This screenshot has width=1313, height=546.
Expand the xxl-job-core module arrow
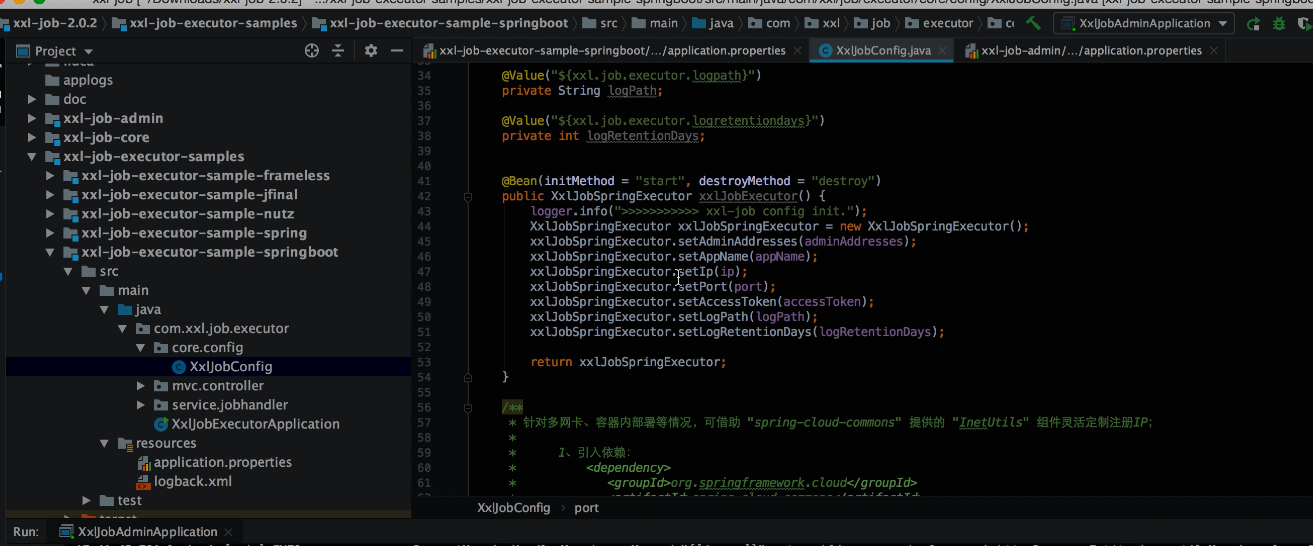pos(32,137)
